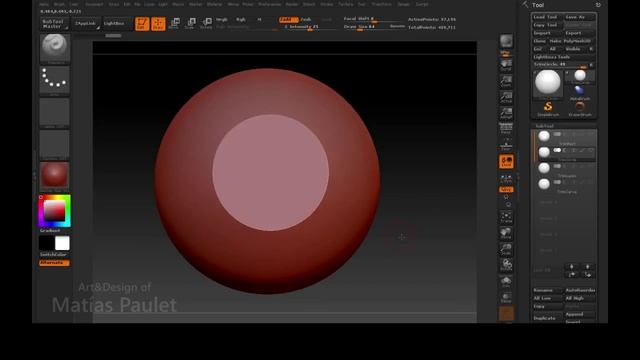Image resolution: width=640 pixels, height=360 pixels.
Task: Activate Edit mode button
Action: point(142,24)
